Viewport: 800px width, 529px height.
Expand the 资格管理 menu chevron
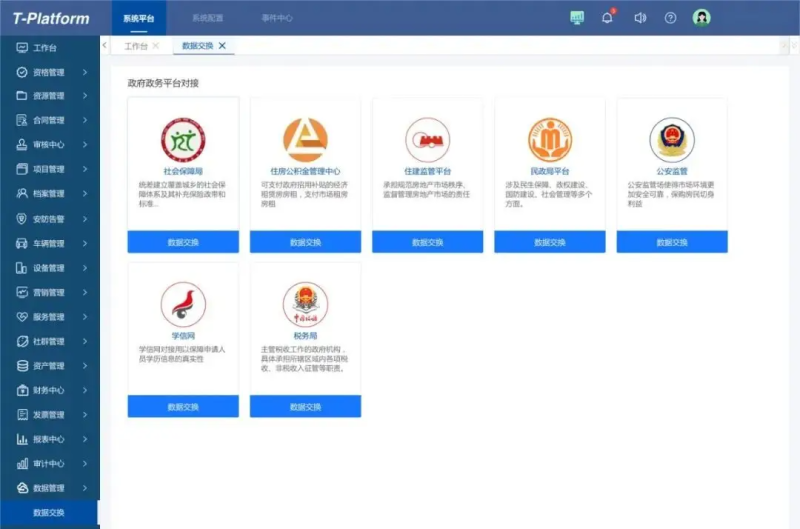click(x=85, y=72)
